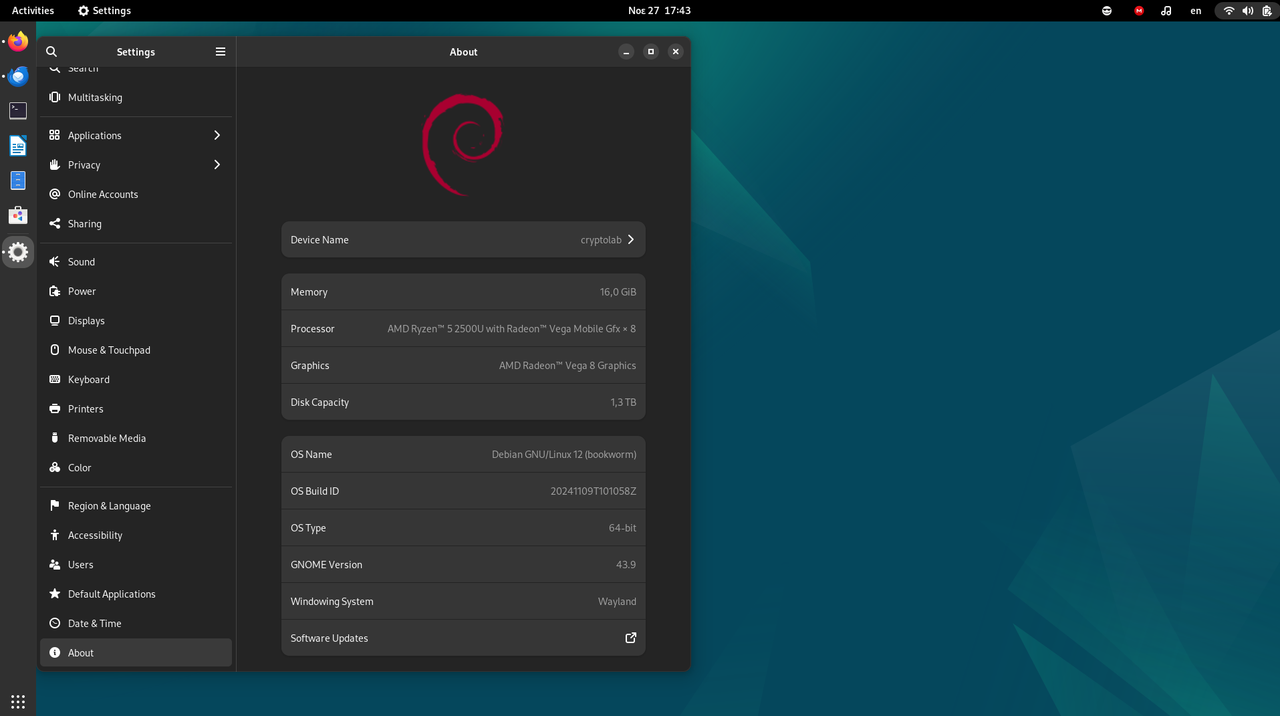Go to Removable Media settings

coord(136,439)
